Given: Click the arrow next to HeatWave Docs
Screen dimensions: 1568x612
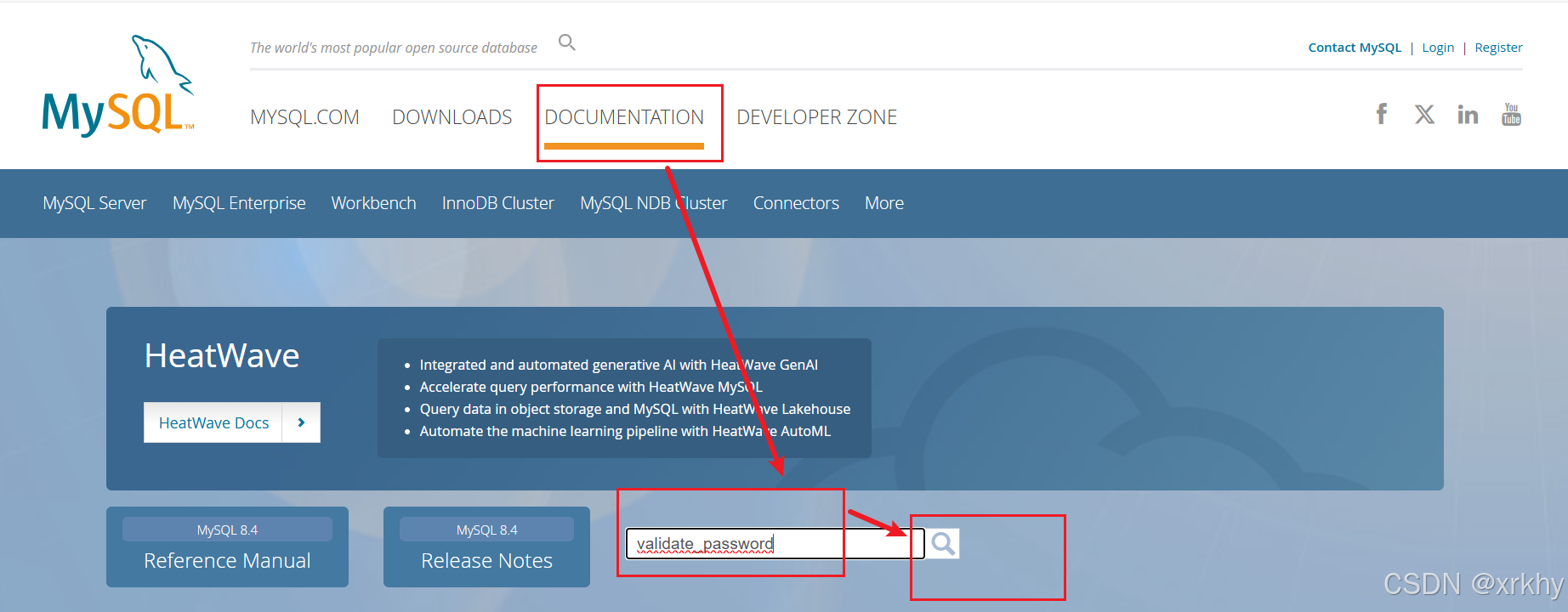Looking at the screenshot, I should [x=301, y=422].
